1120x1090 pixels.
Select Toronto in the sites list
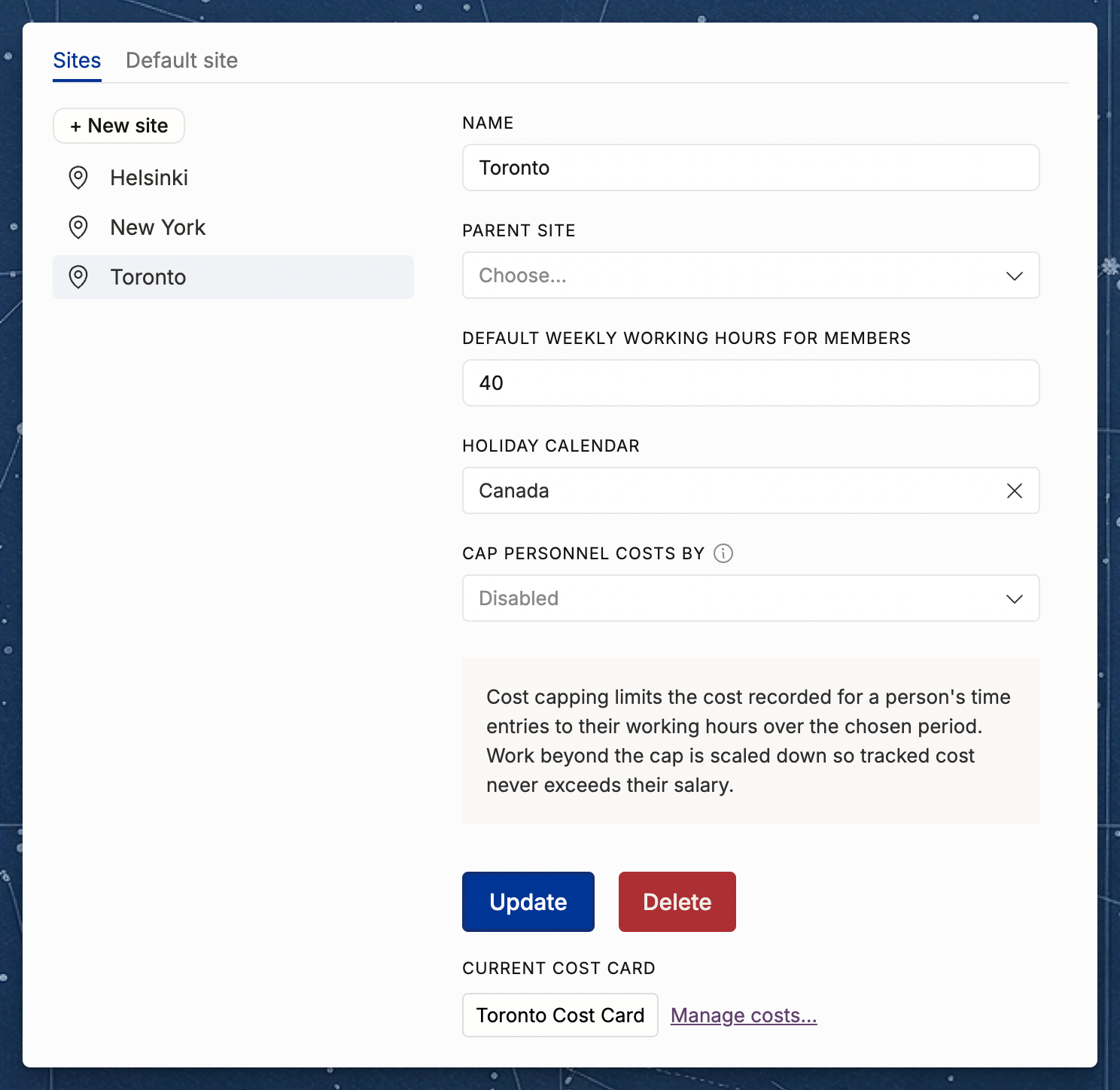coord(233,277)
